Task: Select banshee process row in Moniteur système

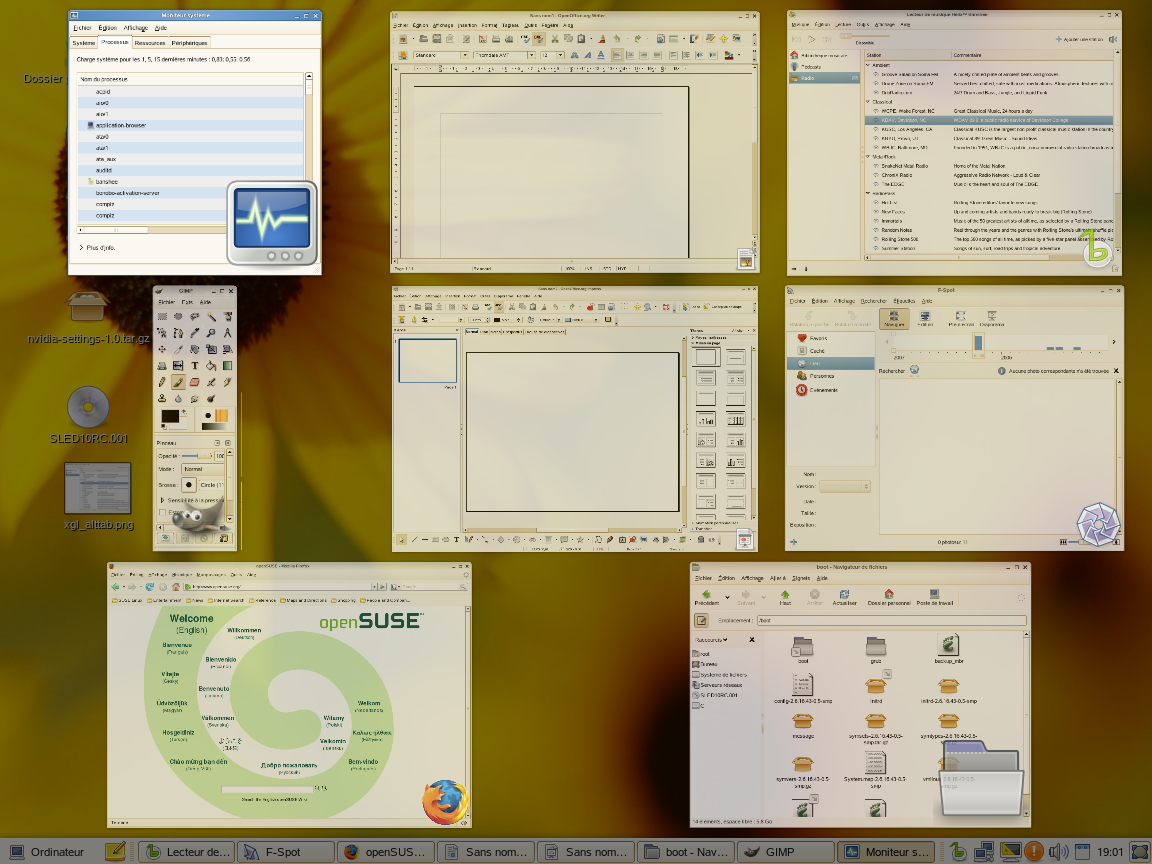Action: point(190,181)
